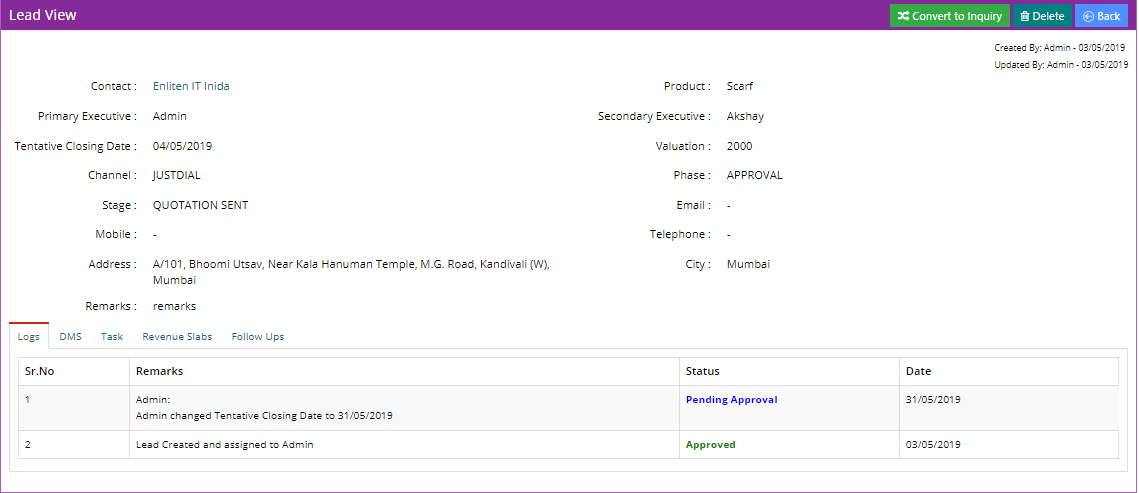Click the Remarks column header
This screenshot has height=493, width=1139.
pyautogui.click(x=159, y=372)
